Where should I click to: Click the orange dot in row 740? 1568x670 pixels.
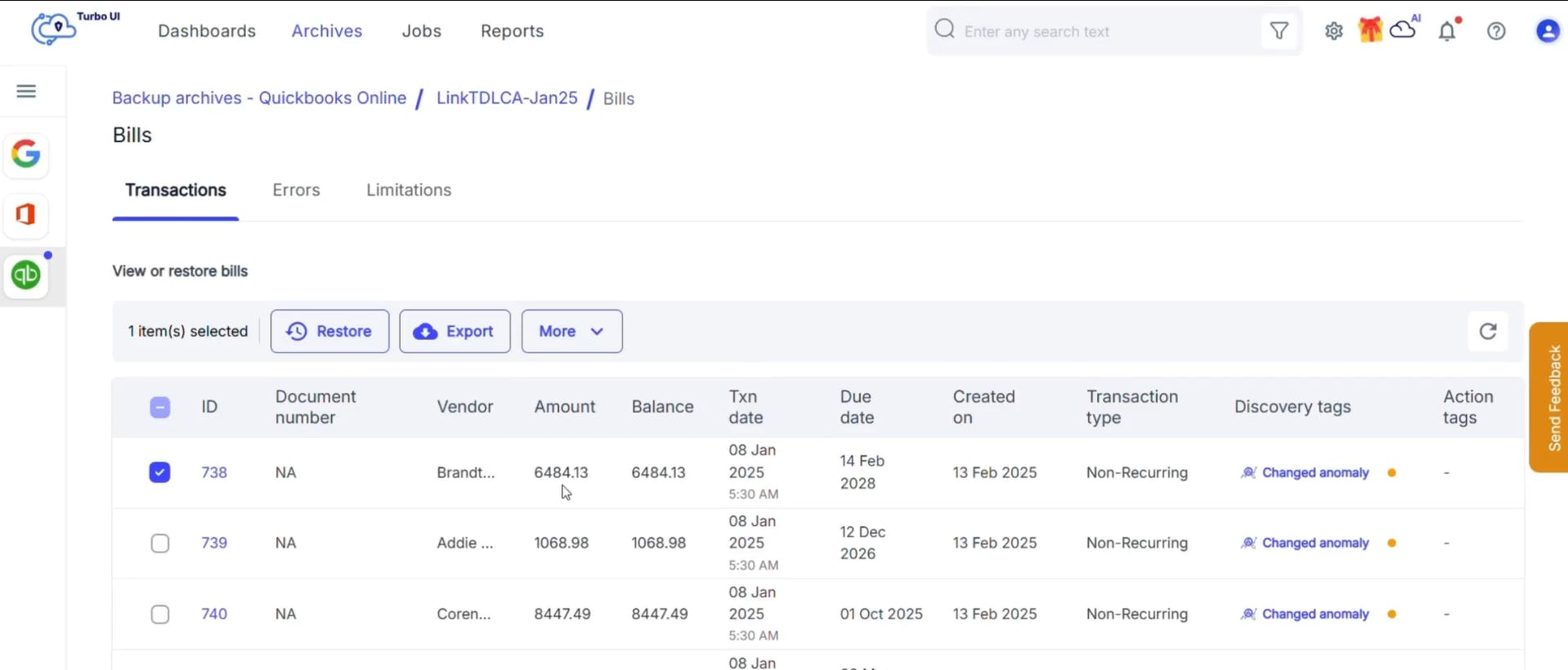[x=1391, y=614]
